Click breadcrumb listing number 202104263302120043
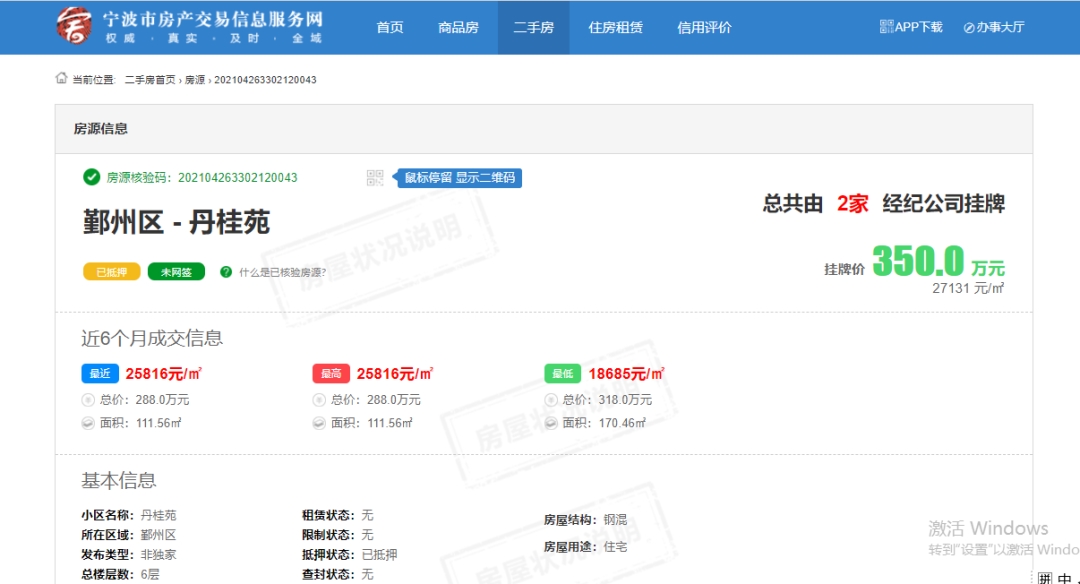Viewport: 1080px width, 584px height. [265, 80]
